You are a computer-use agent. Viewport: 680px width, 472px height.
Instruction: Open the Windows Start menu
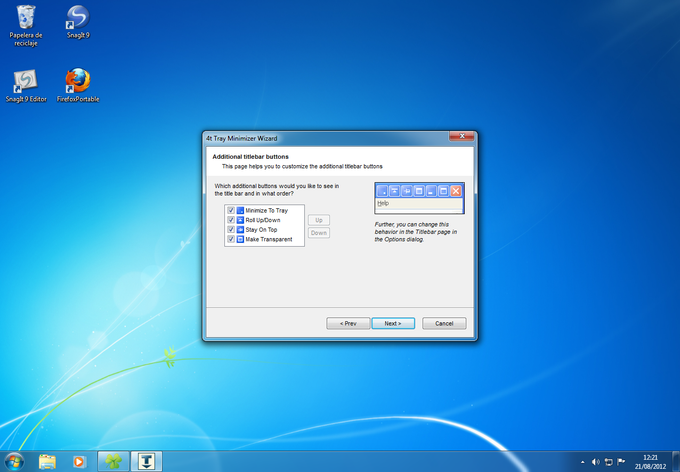point(14,462)
